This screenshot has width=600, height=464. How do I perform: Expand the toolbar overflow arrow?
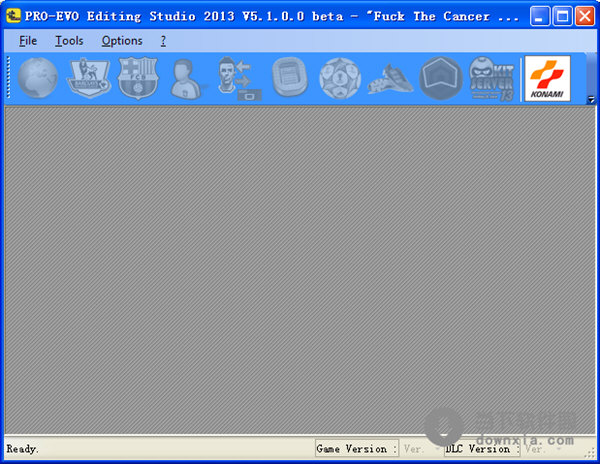click(x=591, y=99)
